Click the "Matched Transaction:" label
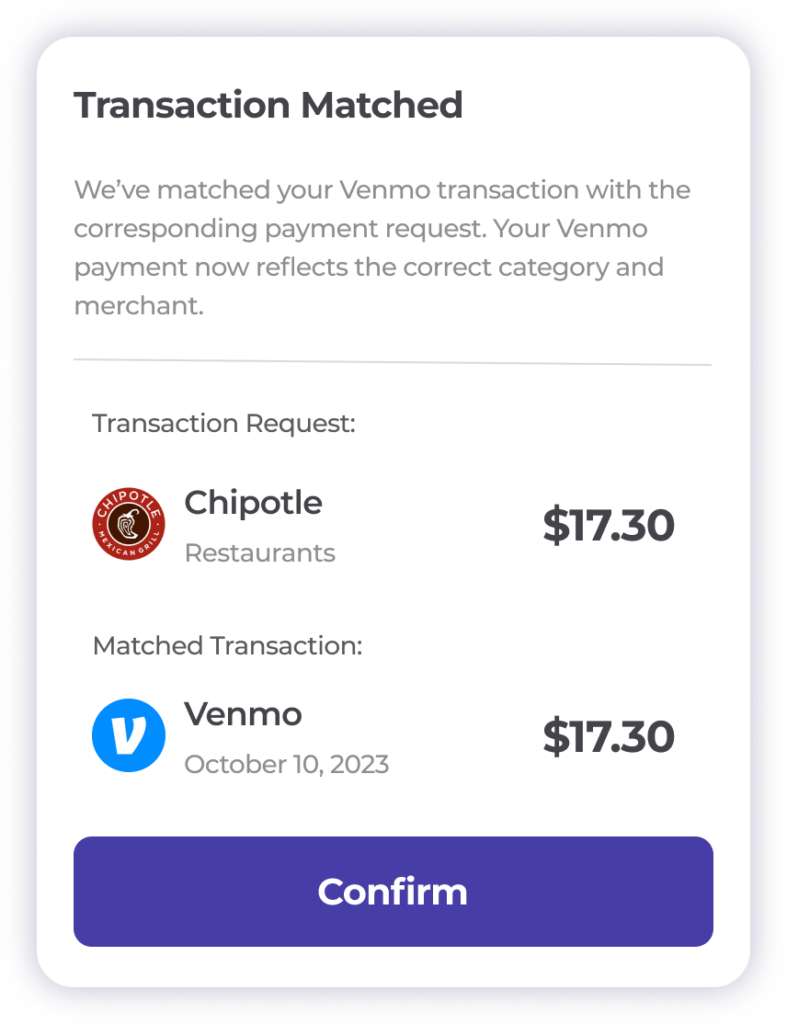 pos(227,645)
